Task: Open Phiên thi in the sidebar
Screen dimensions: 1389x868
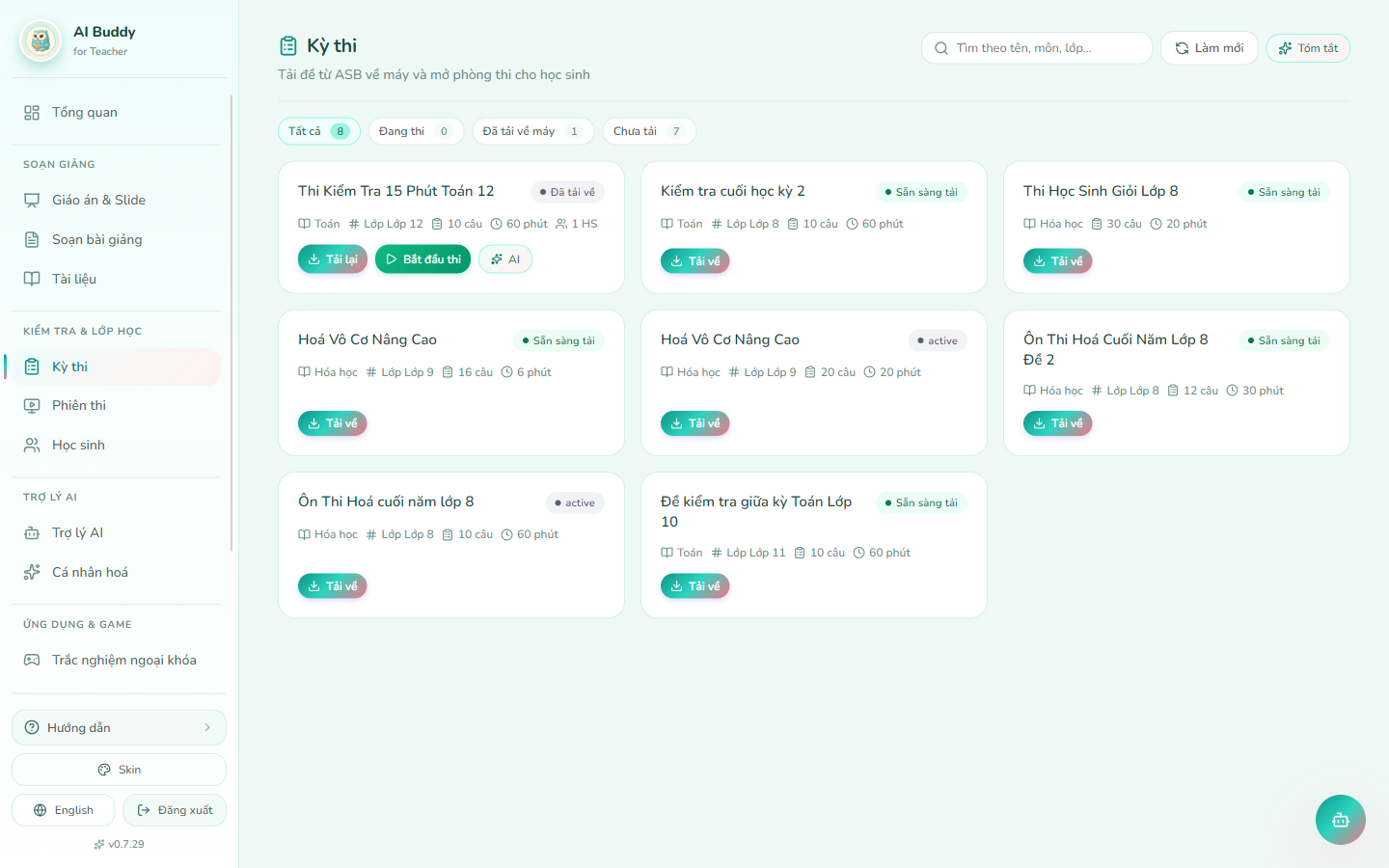Action: coord(116,406)
